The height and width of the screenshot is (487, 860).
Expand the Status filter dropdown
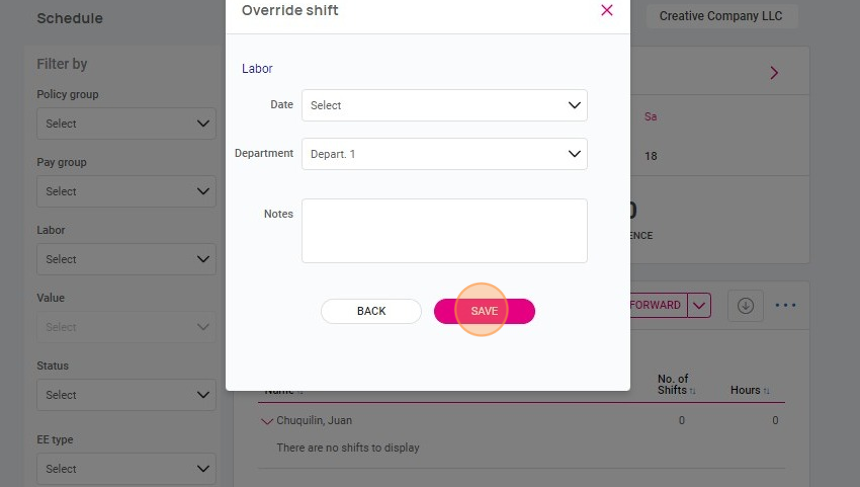pos(126,395)
